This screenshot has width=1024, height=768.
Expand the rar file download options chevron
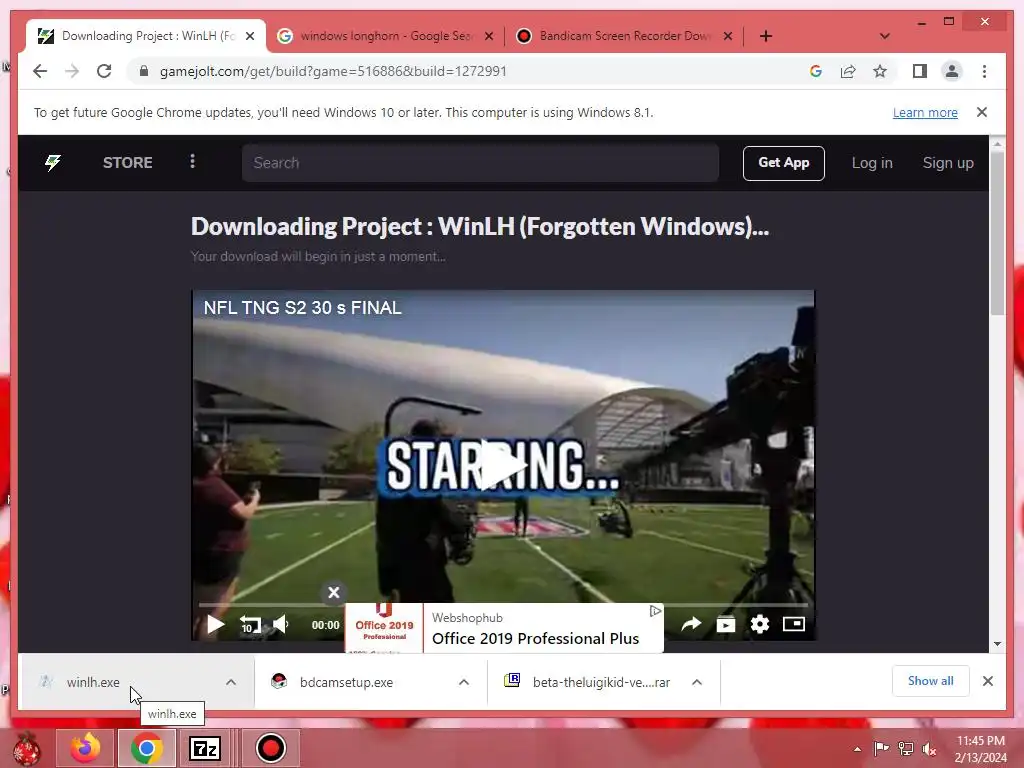point(697,682)
